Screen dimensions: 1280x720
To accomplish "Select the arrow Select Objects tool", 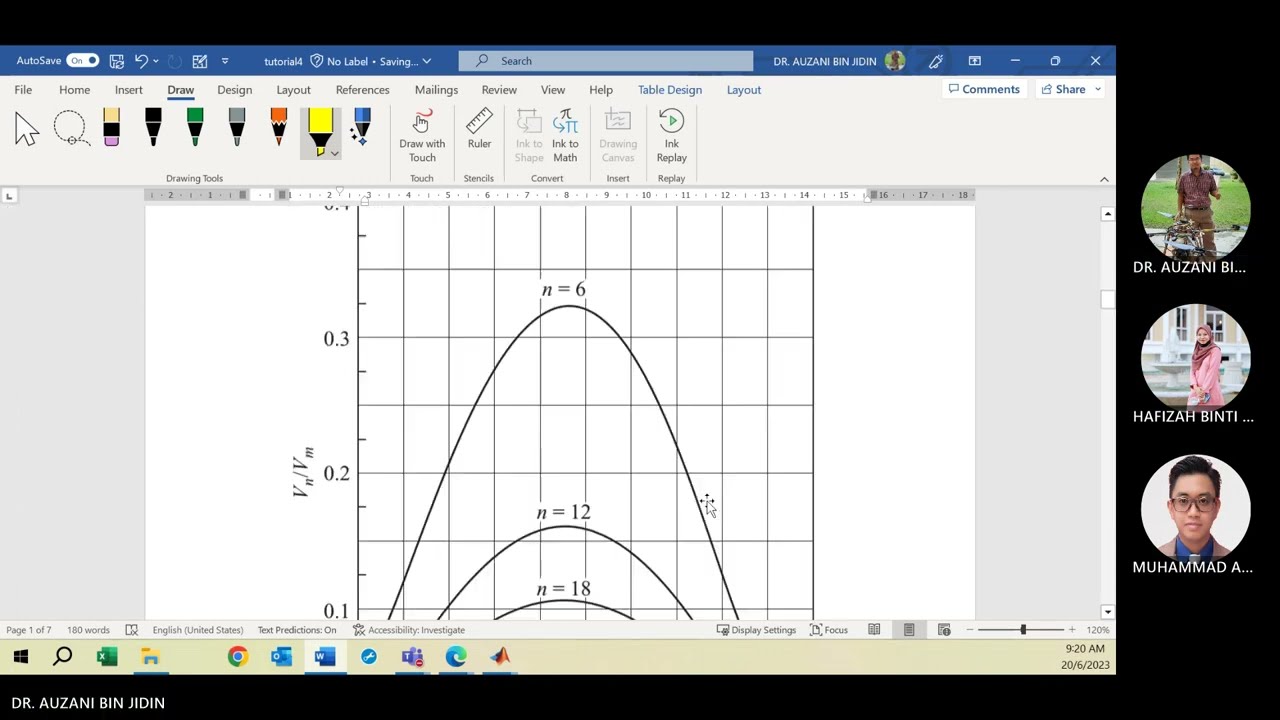I will [x=27, y=129].
